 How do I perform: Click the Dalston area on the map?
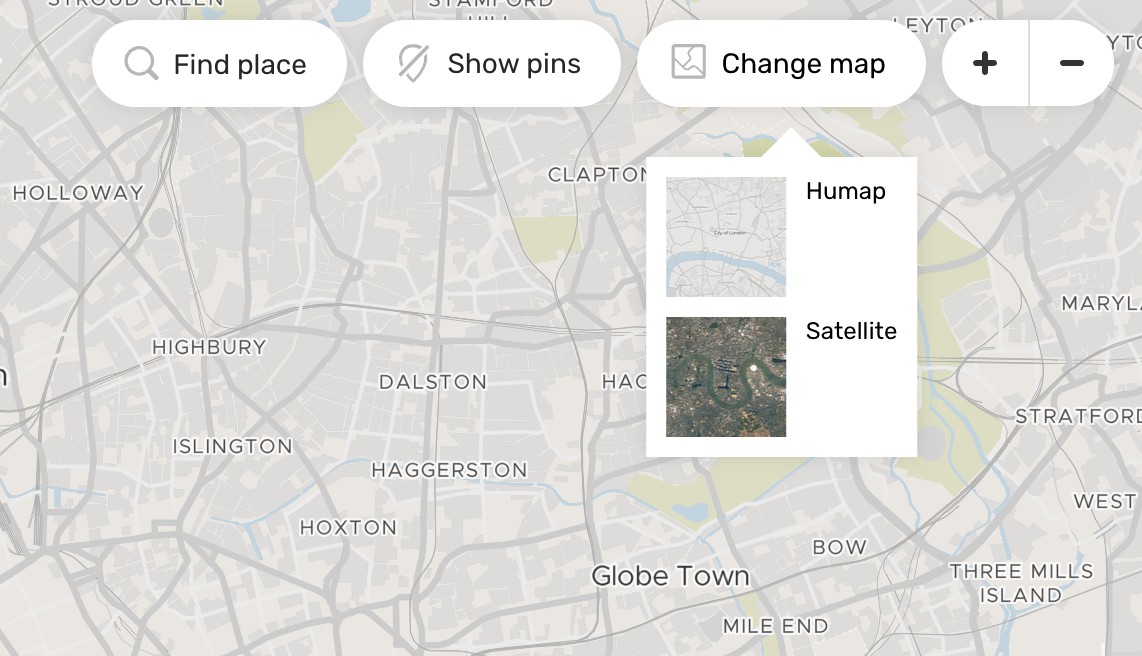click(432, 382)
